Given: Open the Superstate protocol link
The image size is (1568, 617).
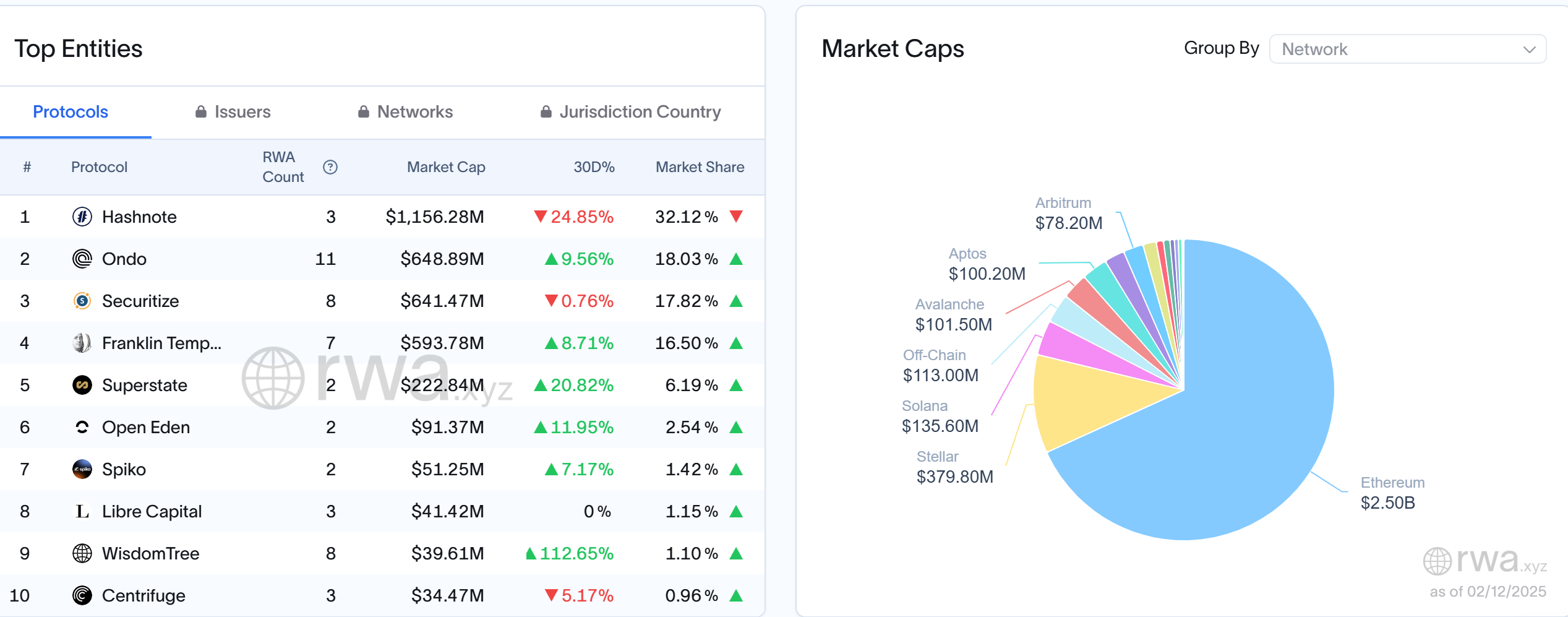Looking at the screenshot, I should (145, 385).
